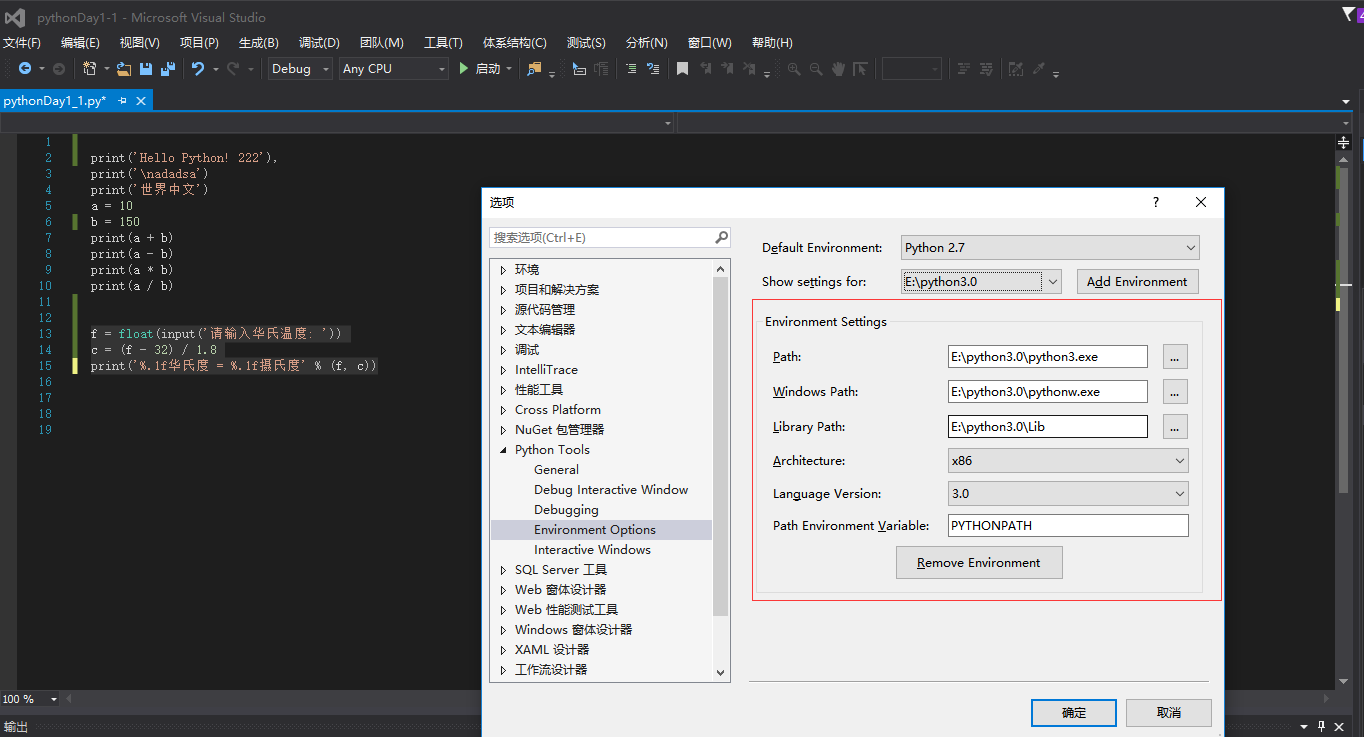The height and width of the screenshot is (737, 1364).
Task: Navigate back using the blue back arrow
Action: coord(27,68)
